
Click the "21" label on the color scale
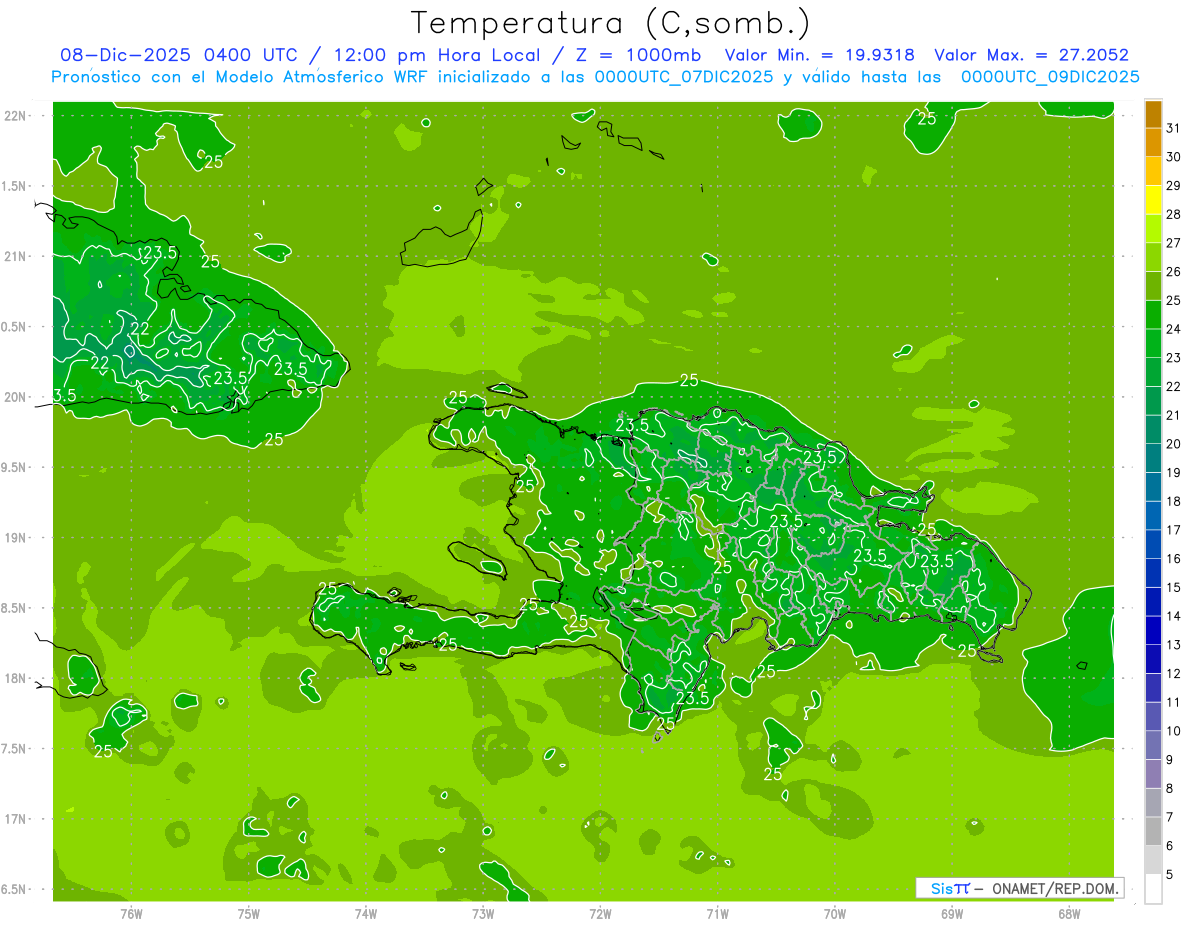[x=1174, y=415]
